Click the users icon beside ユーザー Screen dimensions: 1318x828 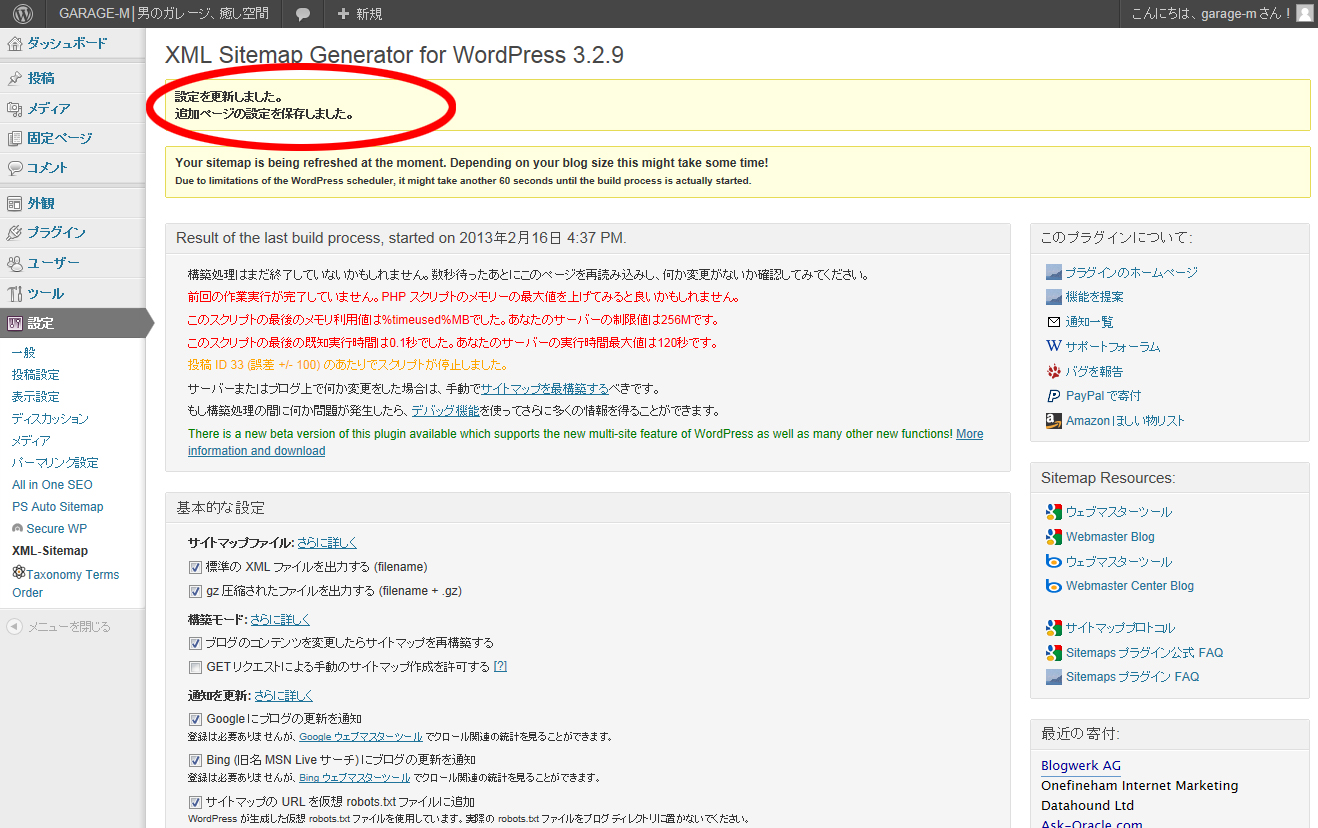click(14, 263)
